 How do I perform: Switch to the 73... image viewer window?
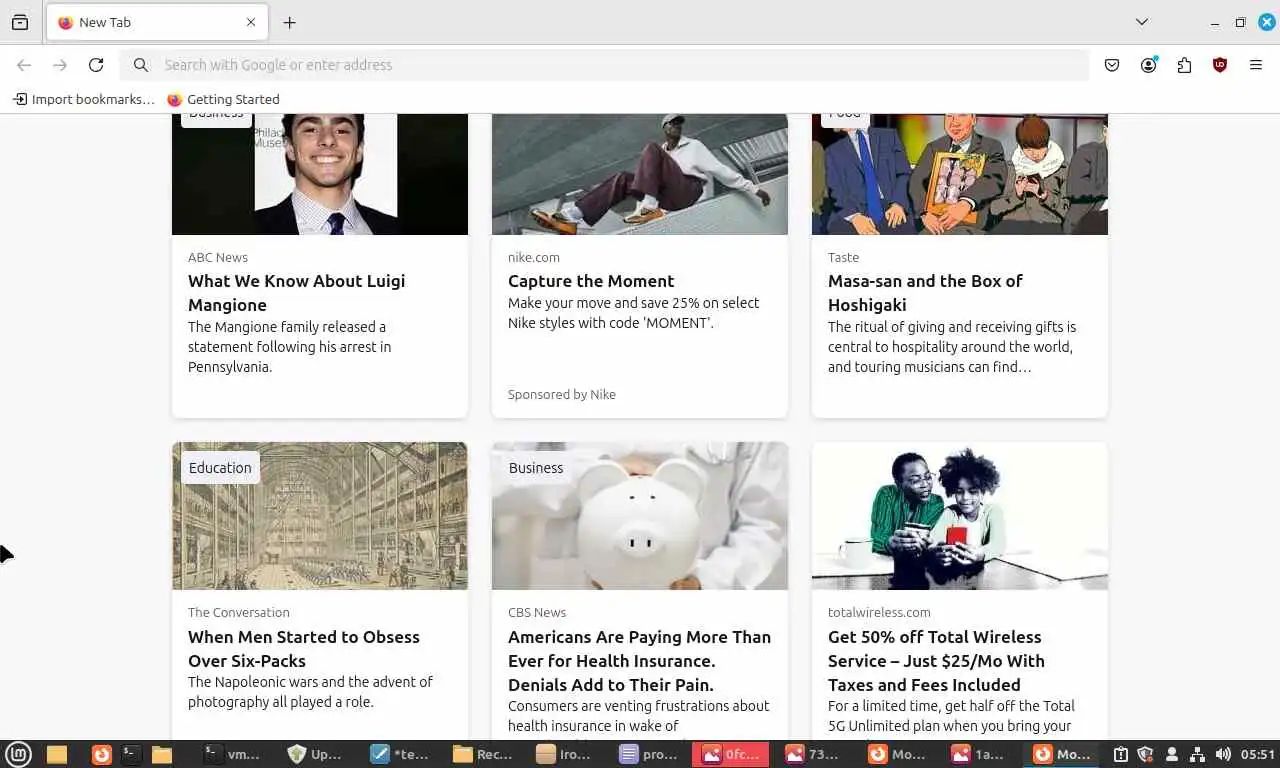tap(813, 754)
